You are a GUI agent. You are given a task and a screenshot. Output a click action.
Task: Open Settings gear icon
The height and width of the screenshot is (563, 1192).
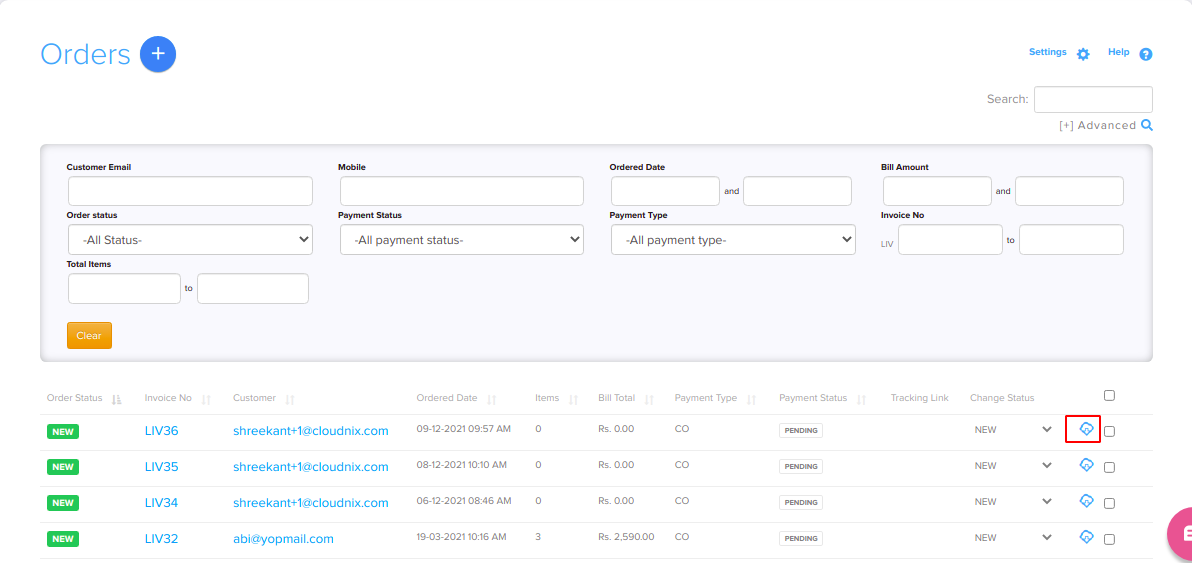(1083, 54)
